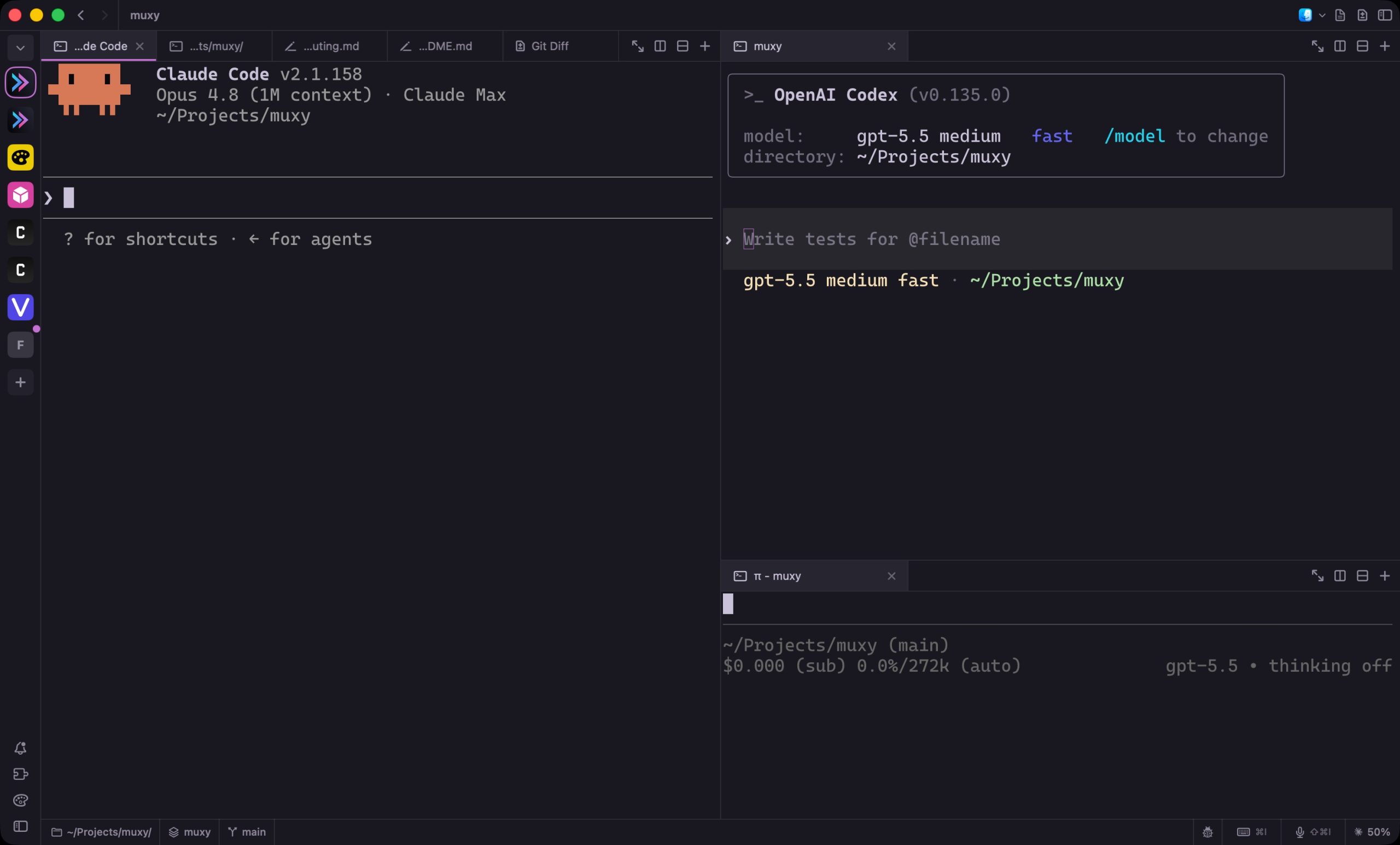Select the pink cube project icon

click(x=20, y=195)
